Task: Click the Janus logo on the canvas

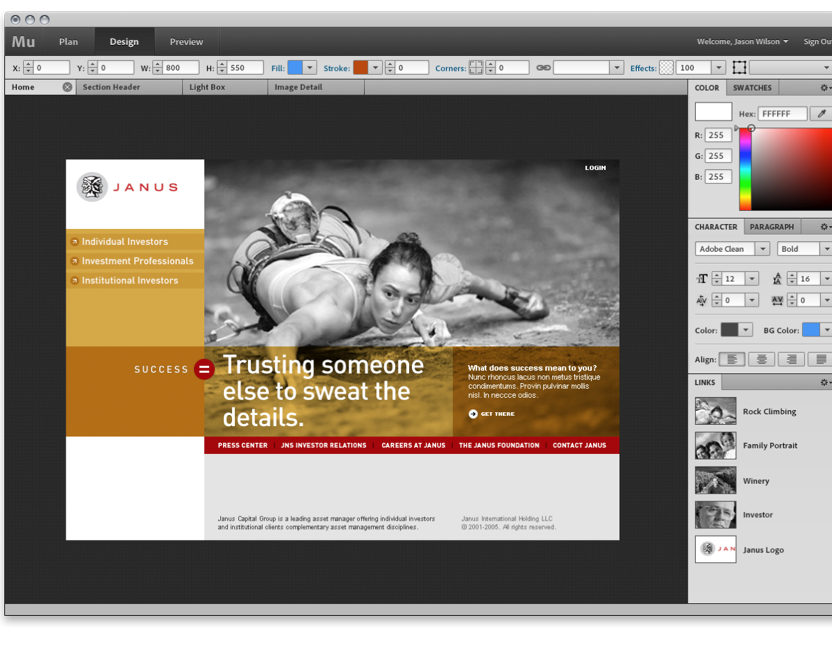Action: pyautogui.click(x=127, y=187)
